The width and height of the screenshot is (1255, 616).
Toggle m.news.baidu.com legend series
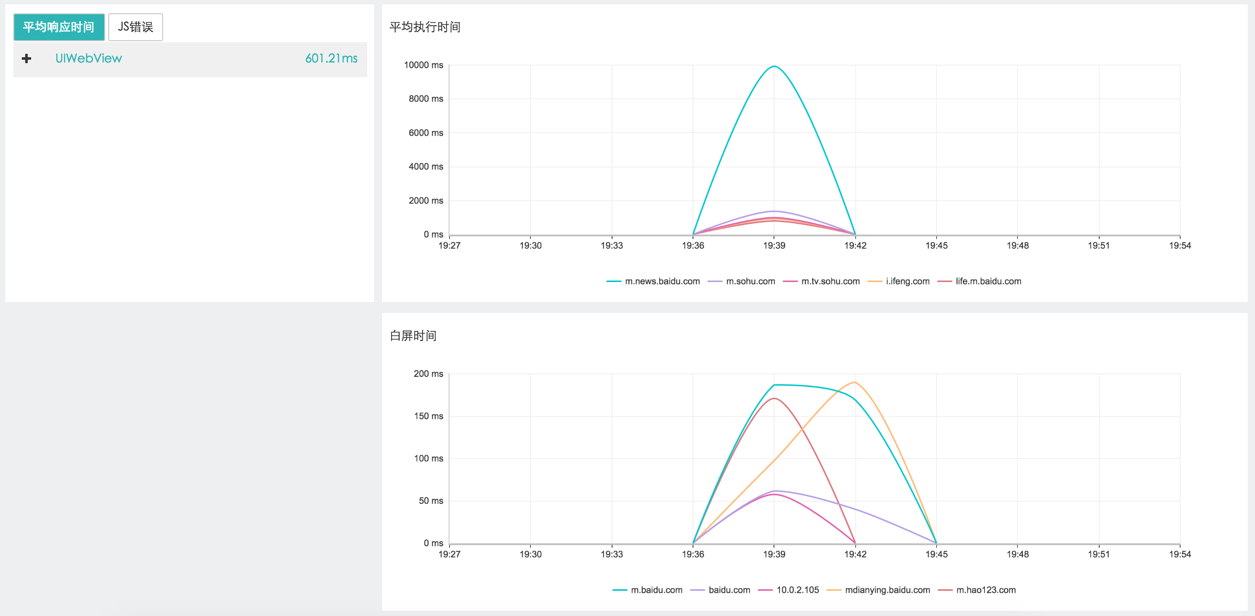tap(653, 282)
